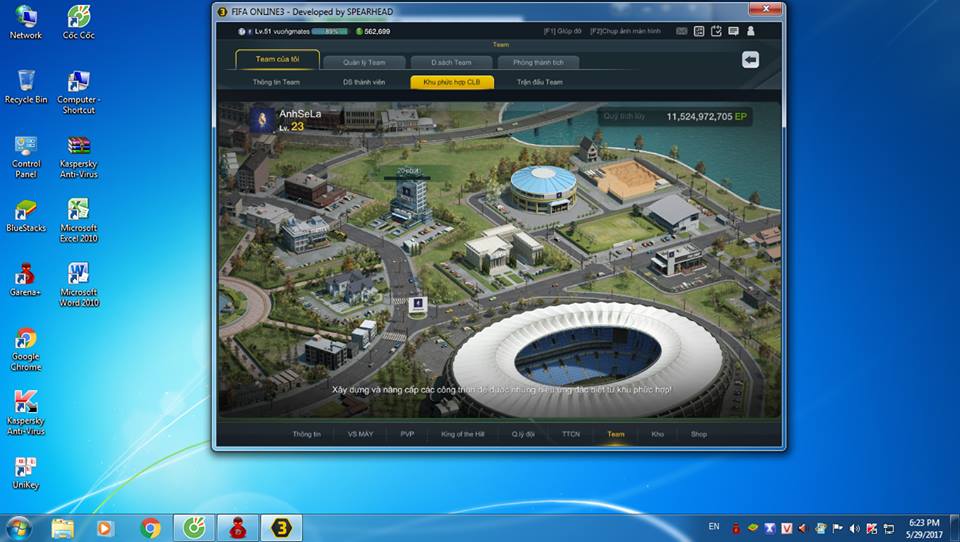The image size is (960, 542).
Task: Select the Computer - Shortcut desktop icon
Action: click(x=78, y=92)
